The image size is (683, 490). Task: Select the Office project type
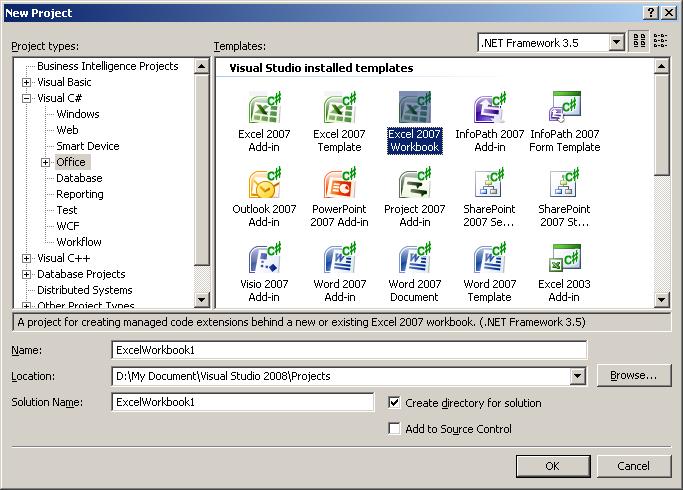click(71, 162)
